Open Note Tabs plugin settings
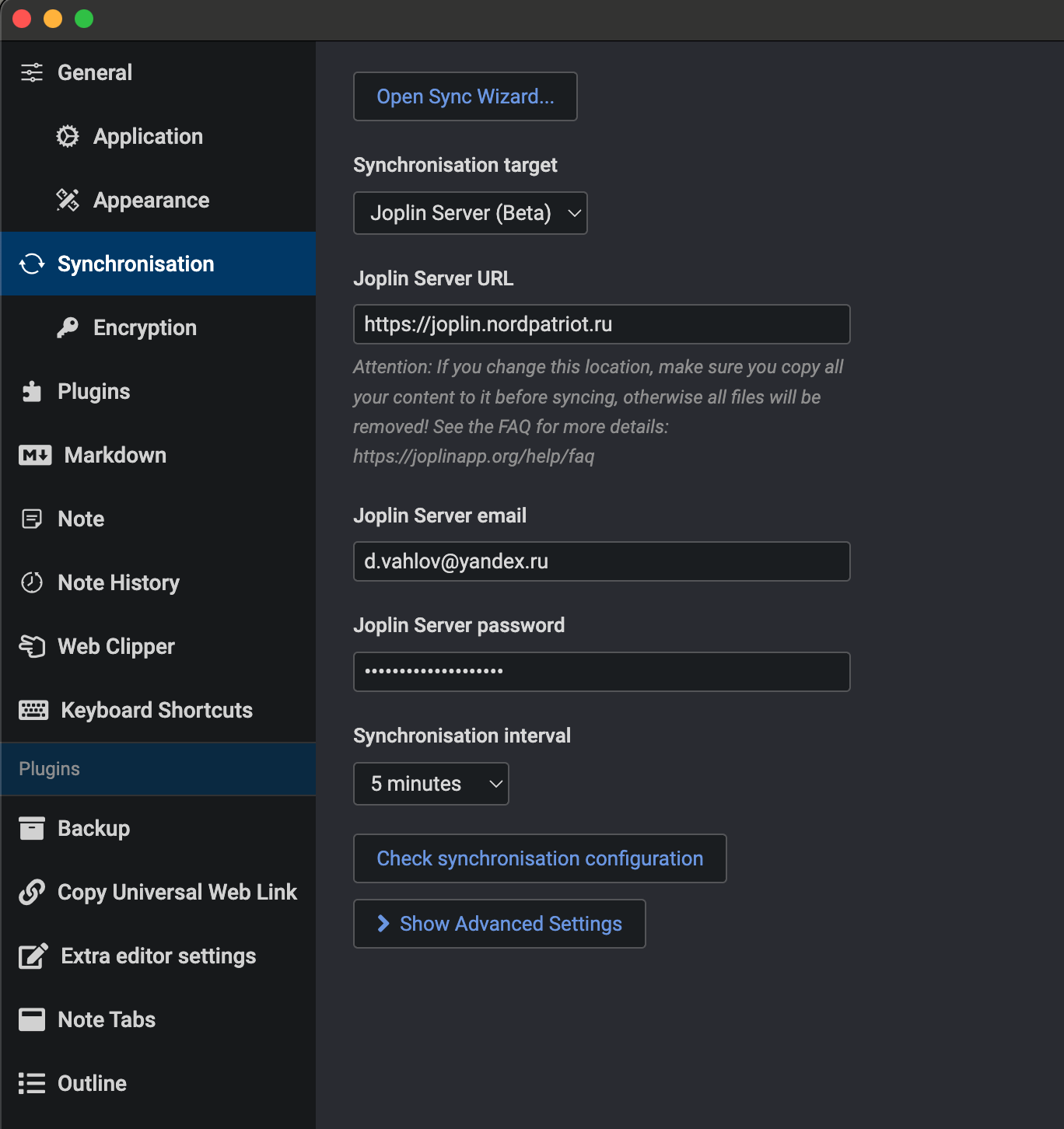Screen dimensions: 1064x1129 (x=159, y=1019)
